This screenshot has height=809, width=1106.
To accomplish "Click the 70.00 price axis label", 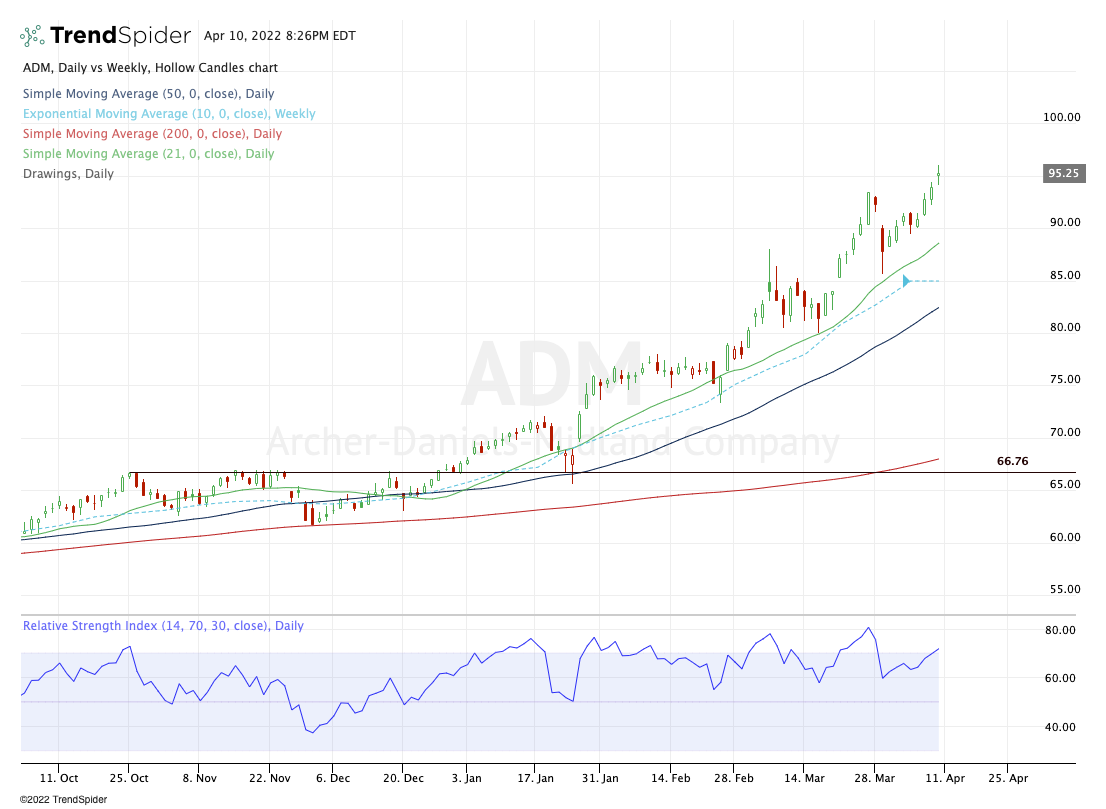I will (1064, 432).
